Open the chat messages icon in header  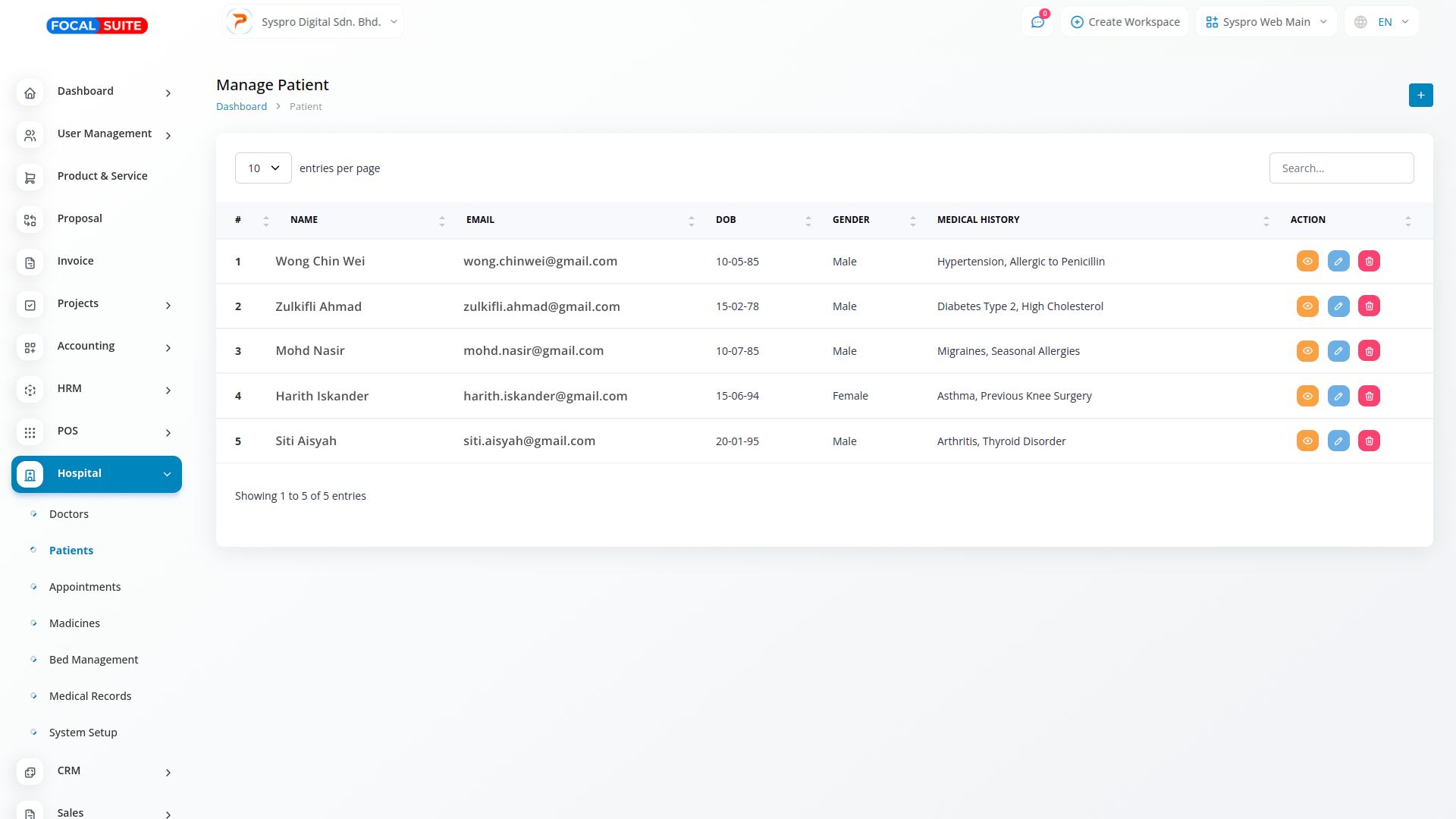tap(1037, 22)
